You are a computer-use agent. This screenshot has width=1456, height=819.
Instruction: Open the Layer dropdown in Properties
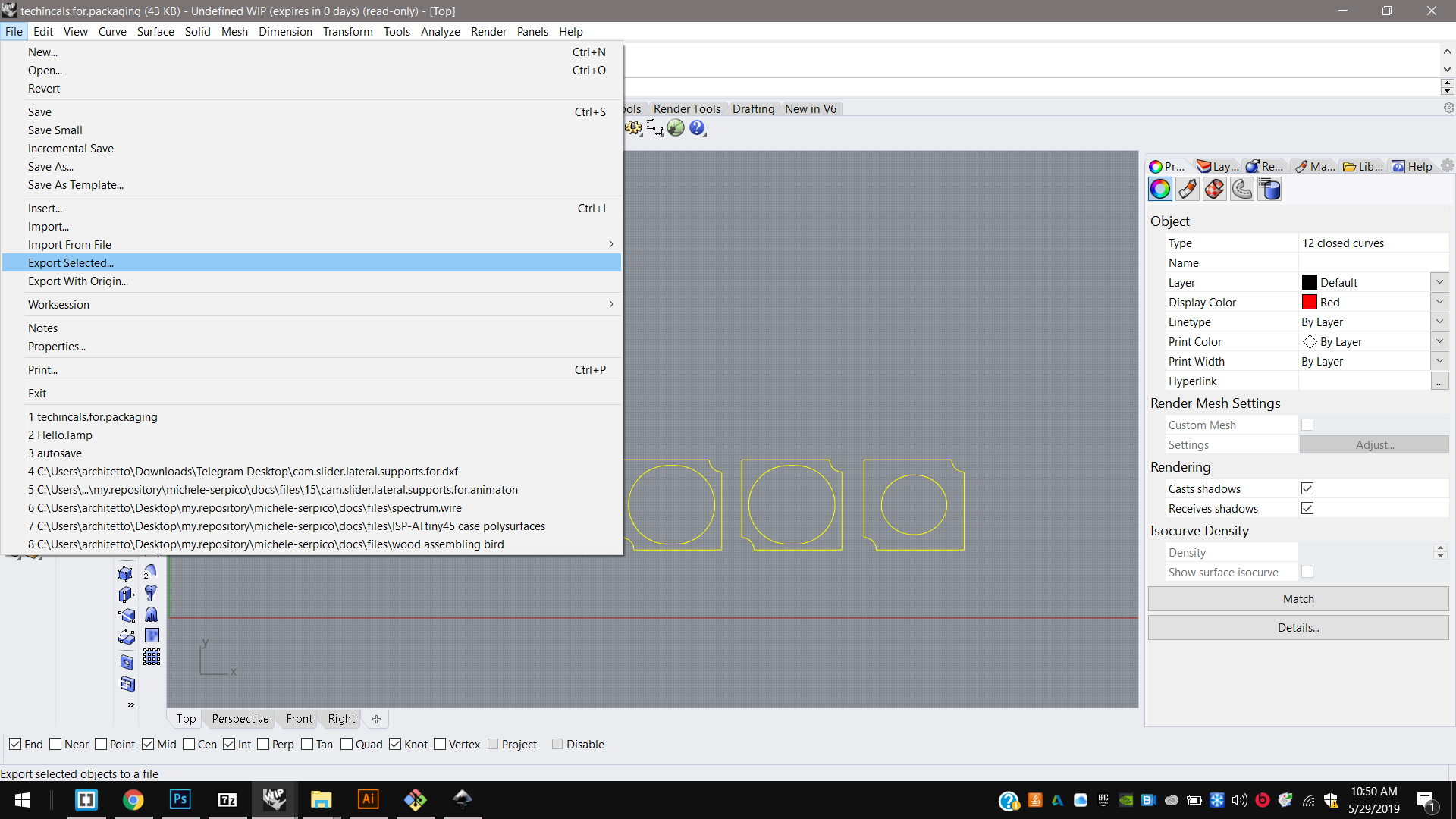coord(1439,282)
